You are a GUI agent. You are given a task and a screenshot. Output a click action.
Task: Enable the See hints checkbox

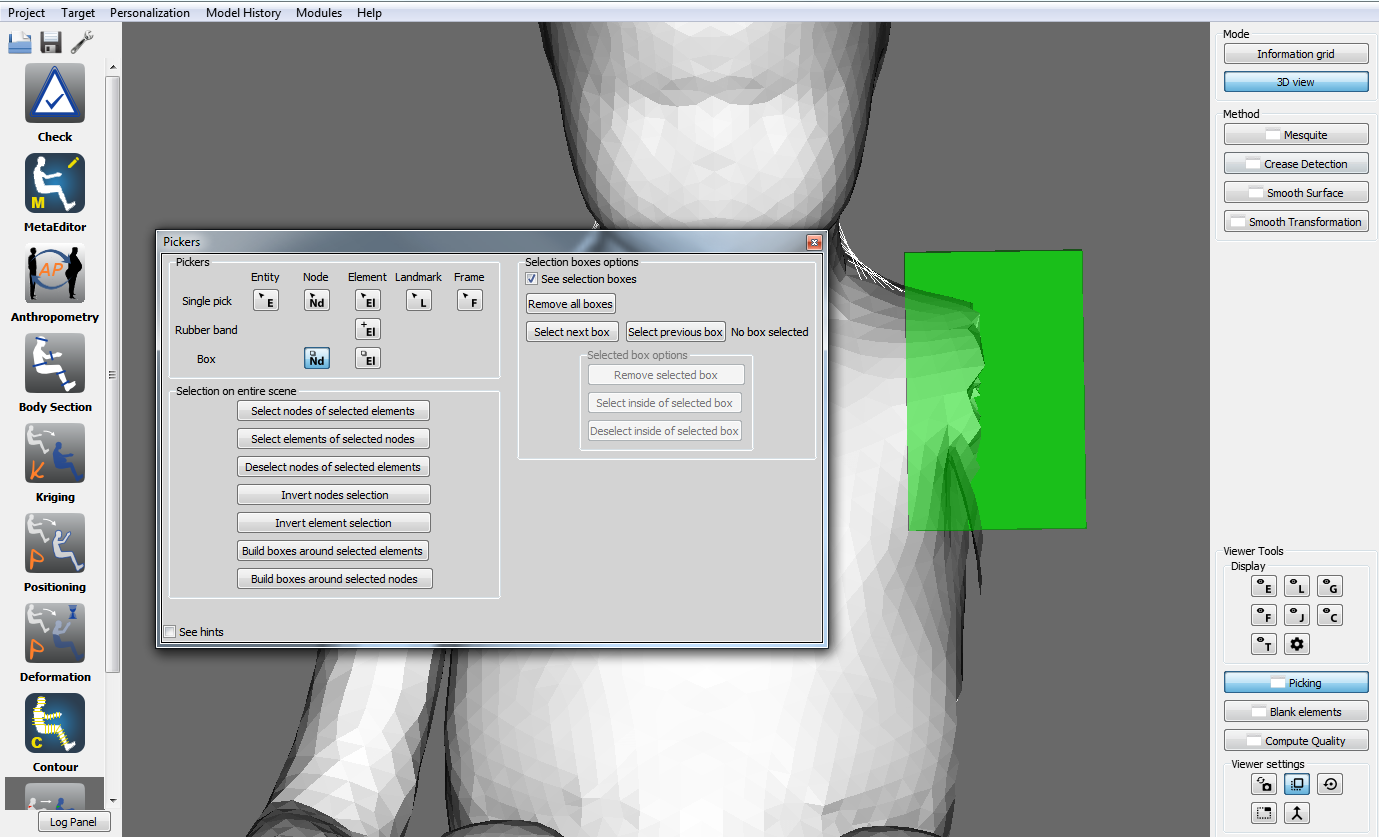[x=169, y=632]
